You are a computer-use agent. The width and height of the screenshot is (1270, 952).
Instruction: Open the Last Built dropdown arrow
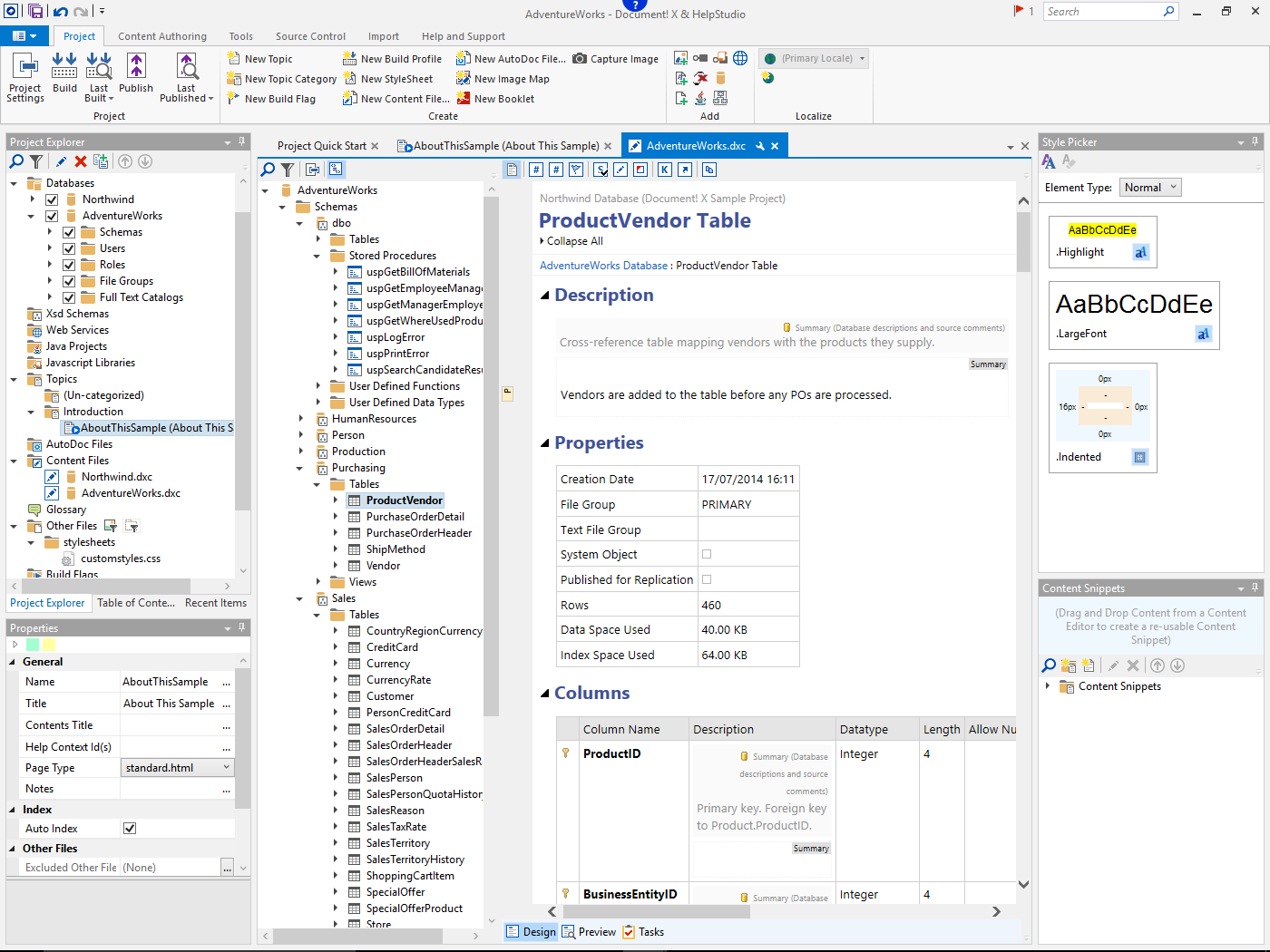[111, 99]
